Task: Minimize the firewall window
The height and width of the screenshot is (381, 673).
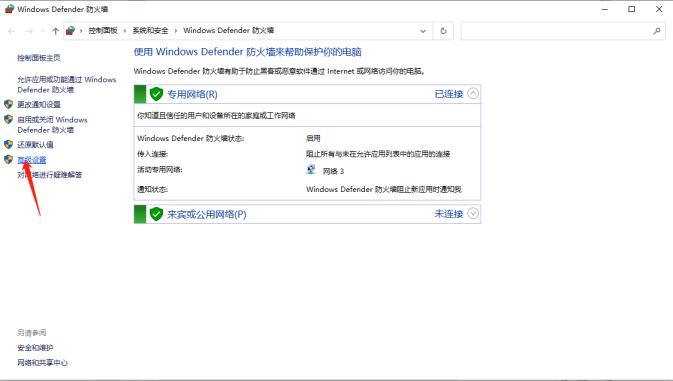Action: point(605,9)
